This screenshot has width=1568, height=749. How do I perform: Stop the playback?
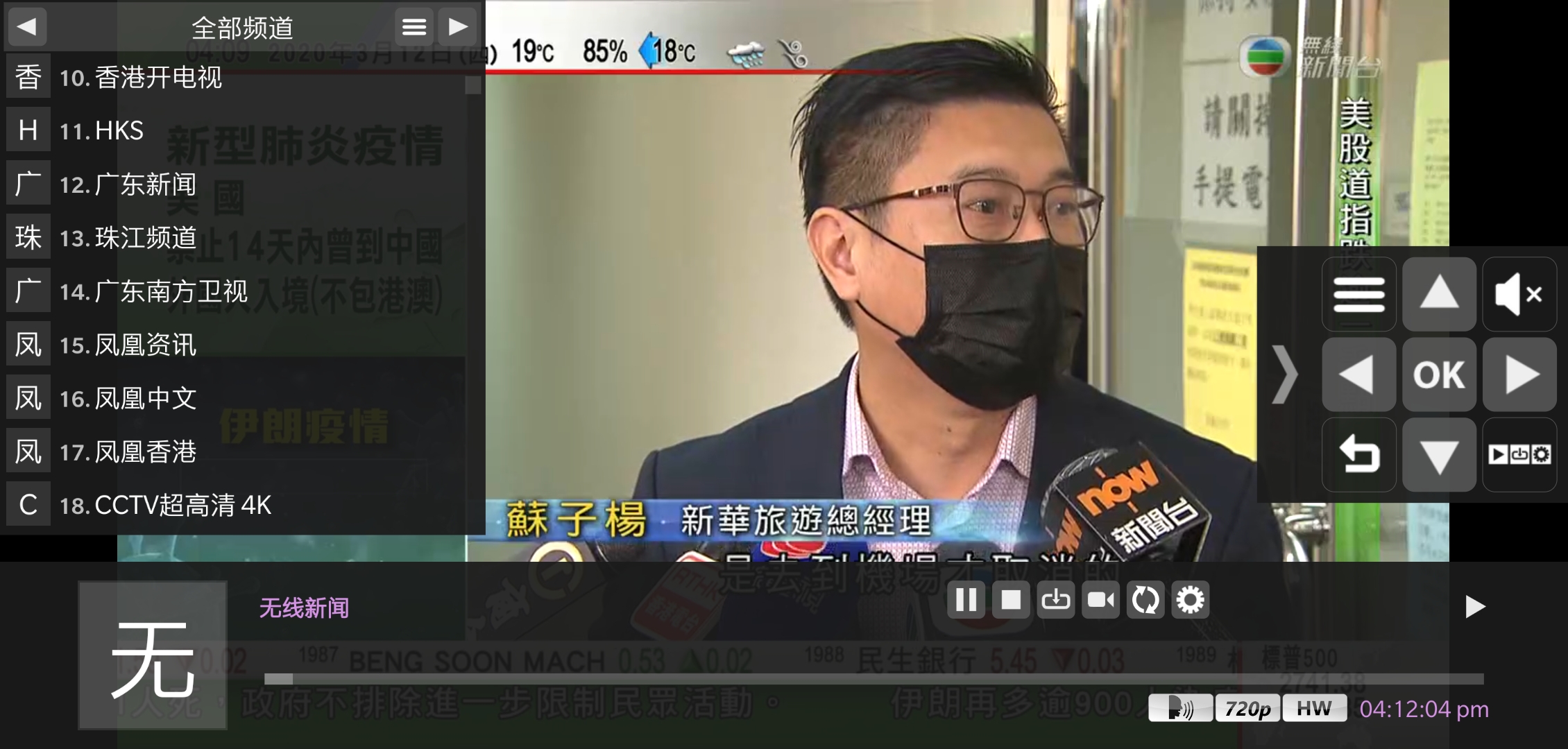tap(1011, 599)
